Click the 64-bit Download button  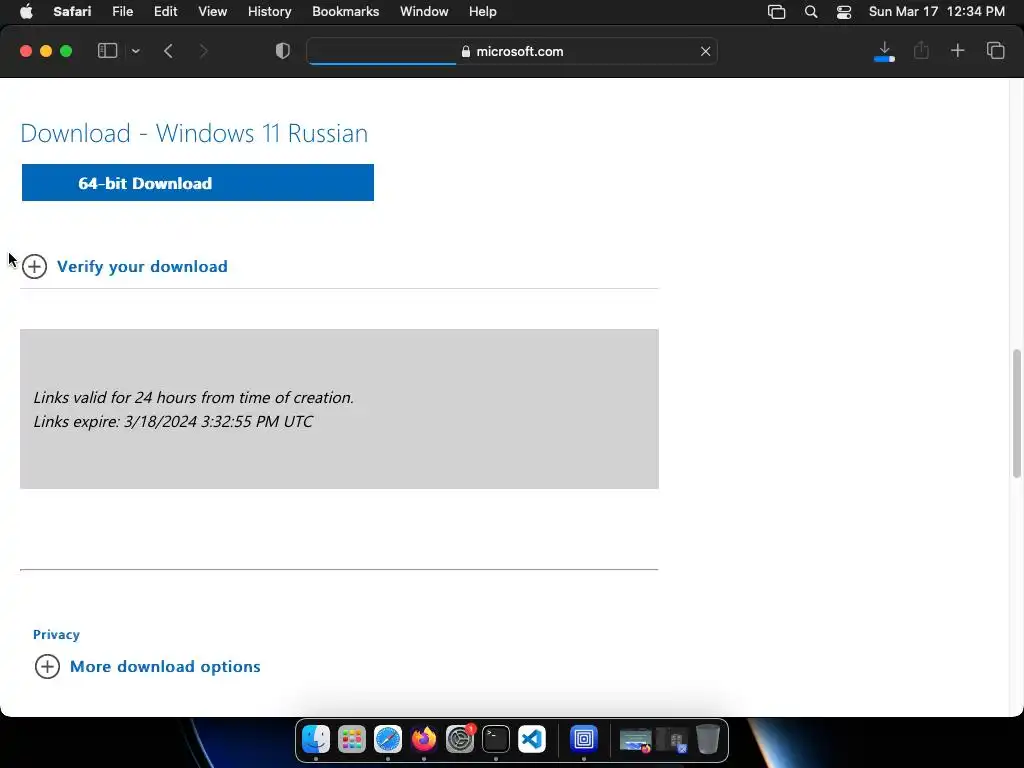(x=198, y=183)
